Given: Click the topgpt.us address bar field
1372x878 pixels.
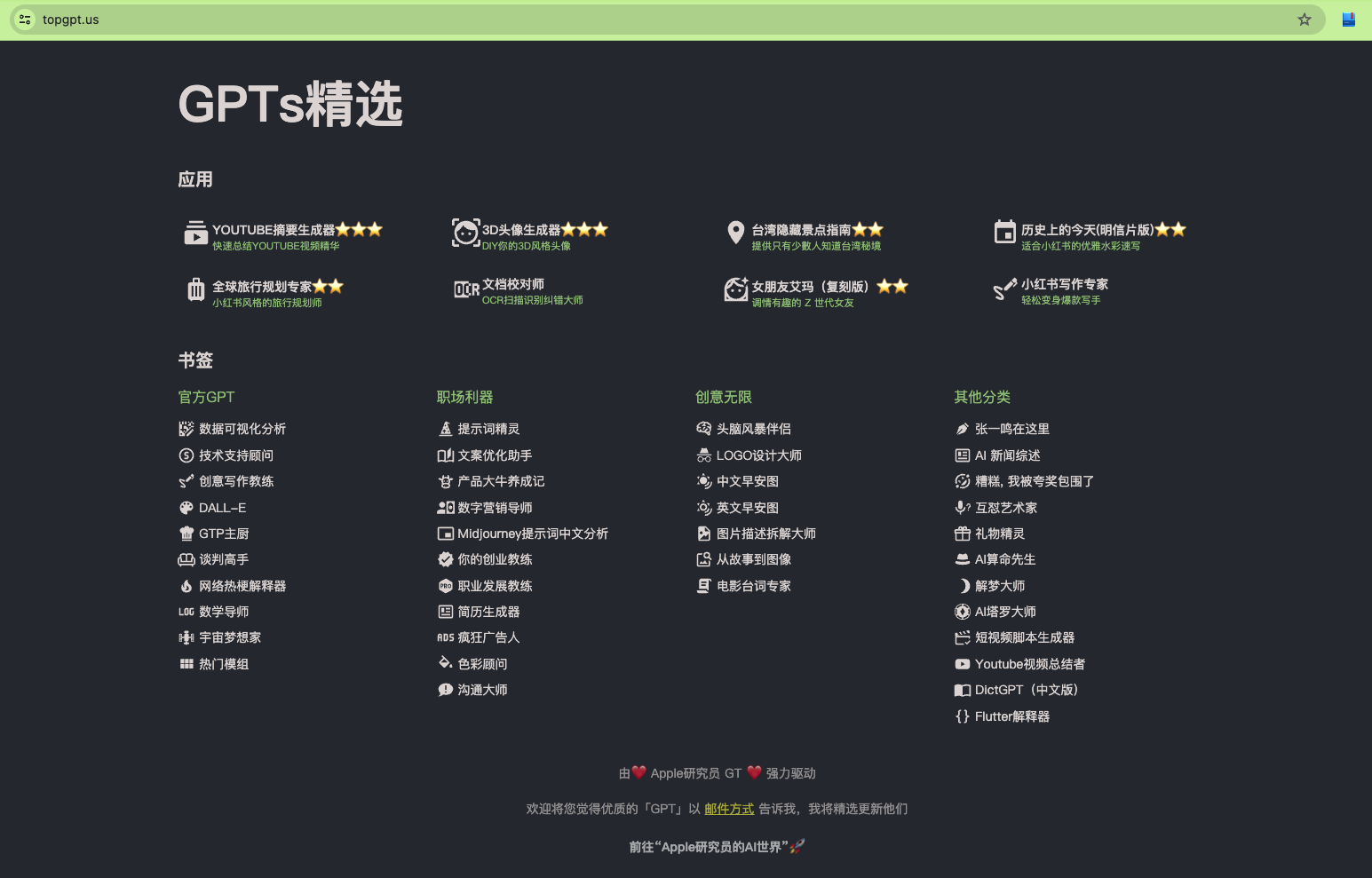Looking at the screenshot, I should (x=668, y=20).
